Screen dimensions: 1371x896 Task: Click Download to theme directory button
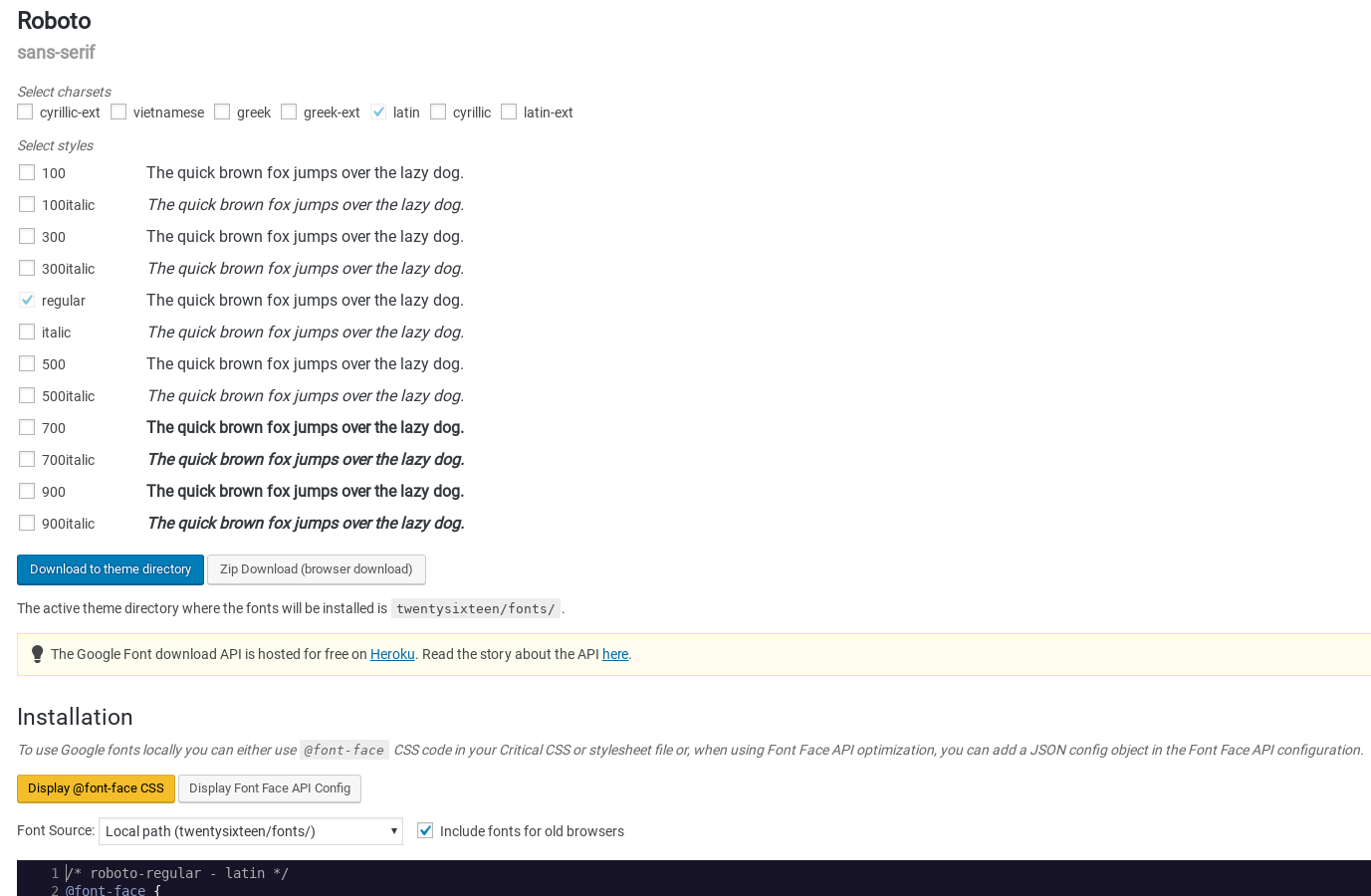pos(111,569)
